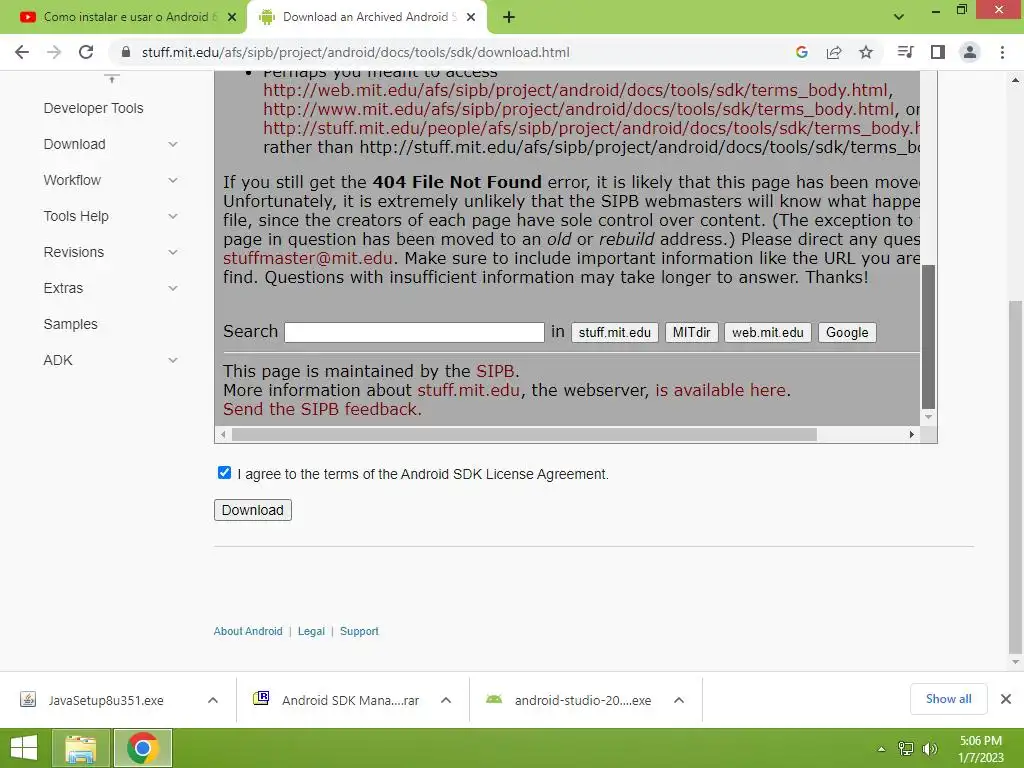Open the tab search chevron
The image size is (1024, 768).
pyautogui.click(x=899, y=17)
